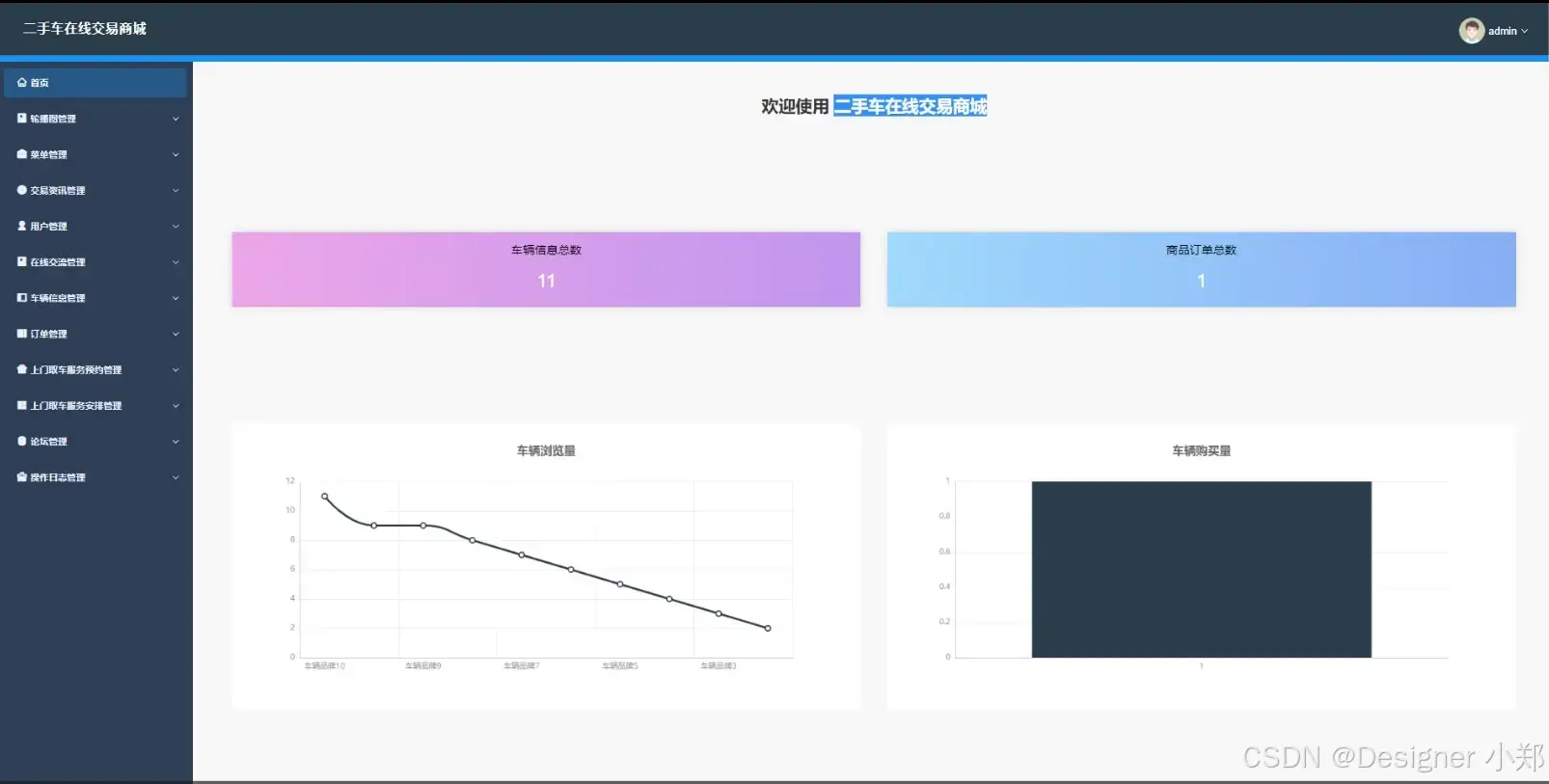Click the 订单管理 menu icon

(22, 334)
